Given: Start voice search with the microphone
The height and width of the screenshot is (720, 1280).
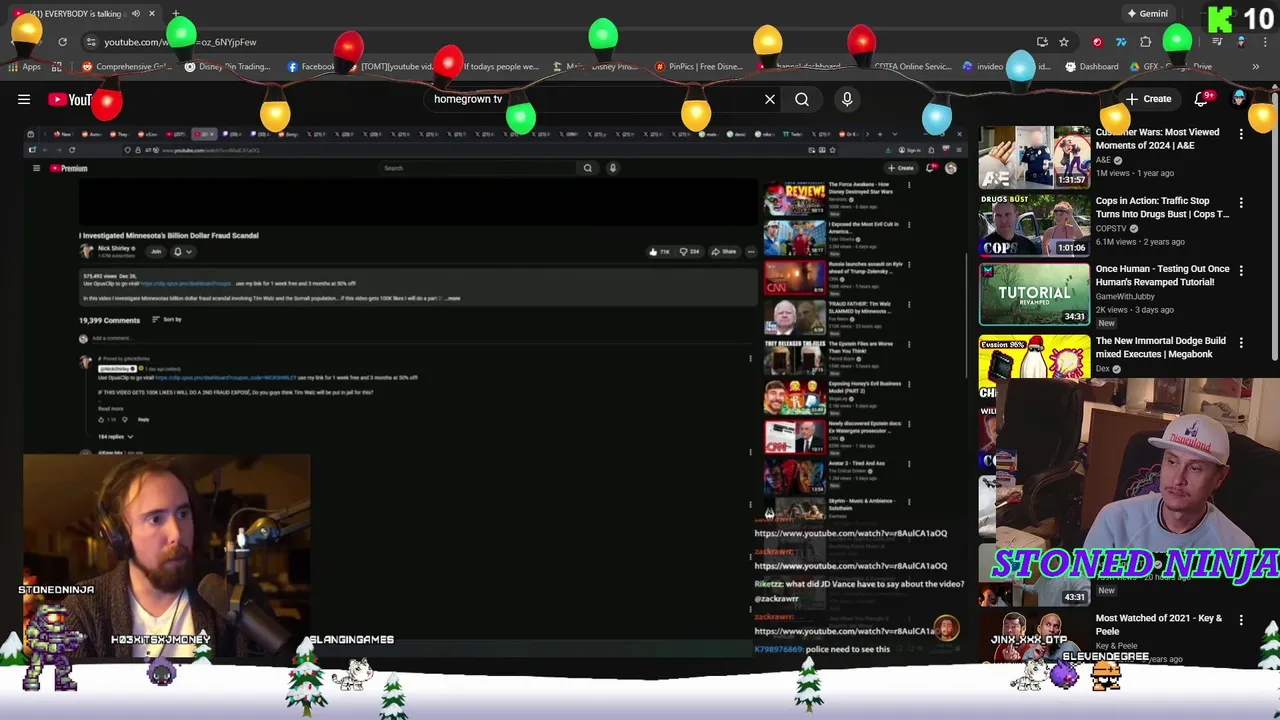Looking at the screenshot, I should (847, 99).
